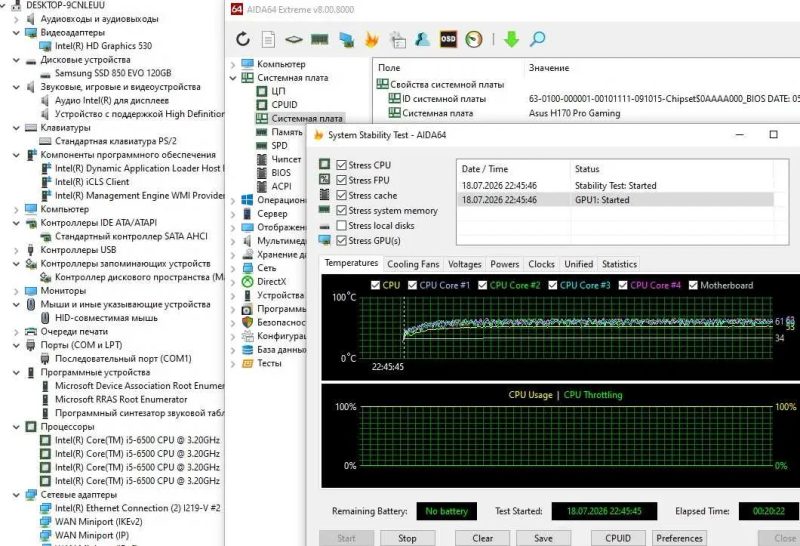Uncheck Stress cache checkbox
Image resolution: width=800 pixels, height=546 pixels.
pyautogui.click(x=341, y=195)
